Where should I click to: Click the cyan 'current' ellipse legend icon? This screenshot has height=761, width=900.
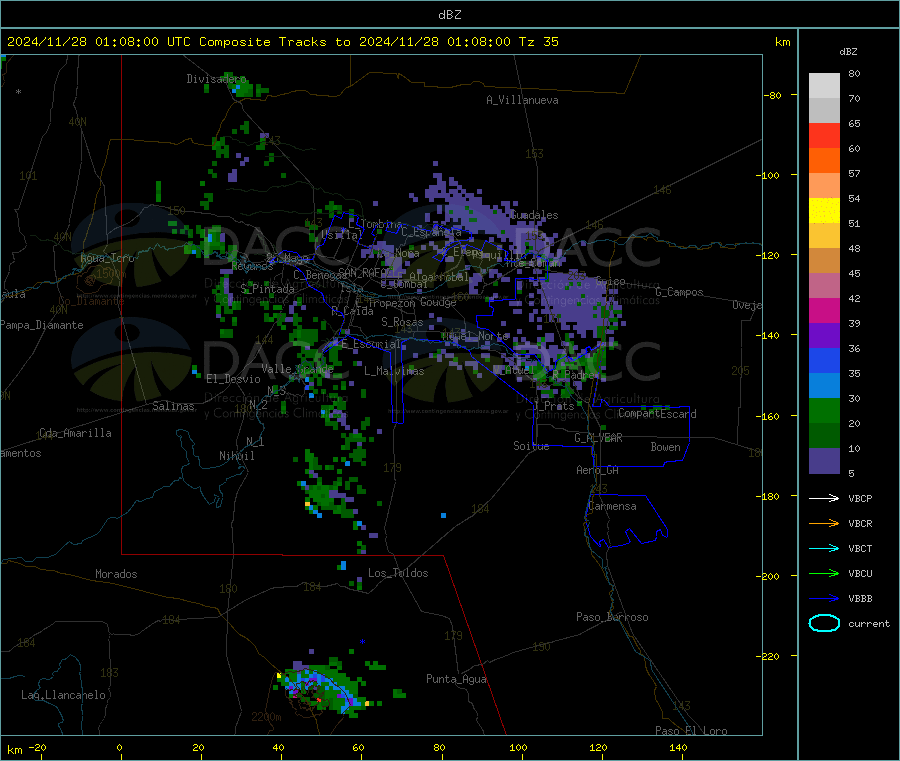click(824, 623)
